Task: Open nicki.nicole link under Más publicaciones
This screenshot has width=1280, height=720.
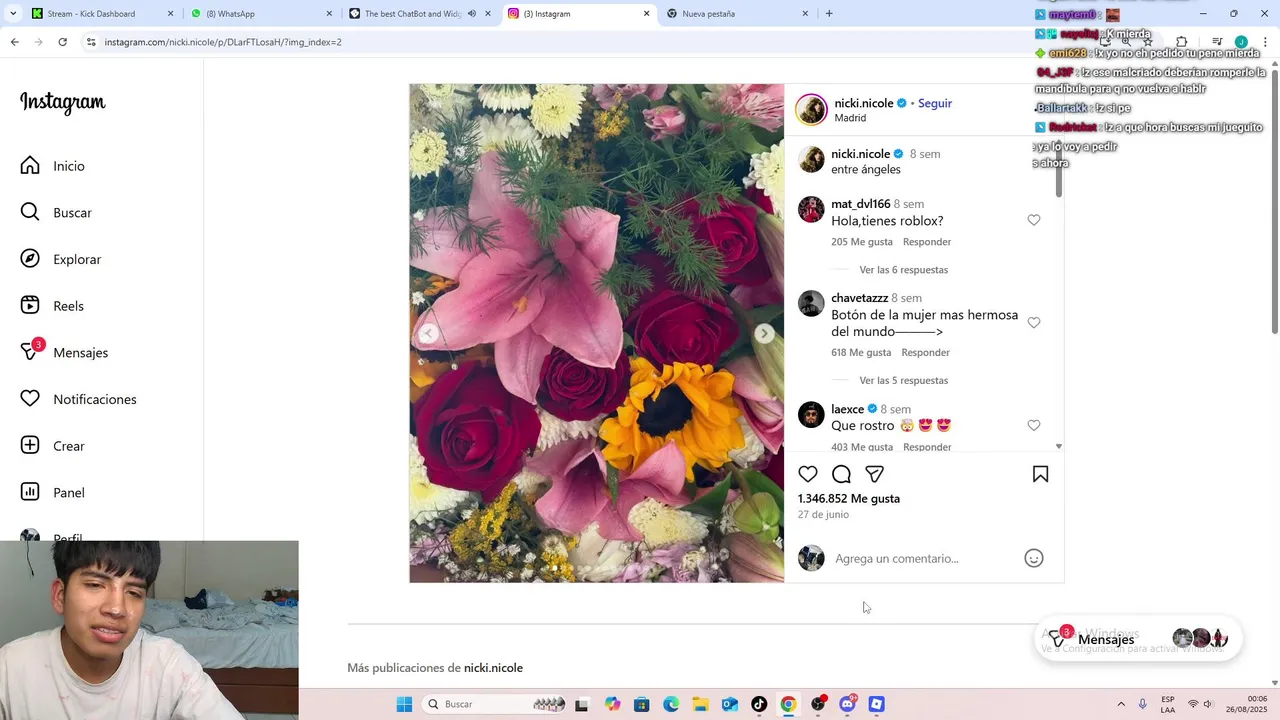Action: tap(493, 668)
